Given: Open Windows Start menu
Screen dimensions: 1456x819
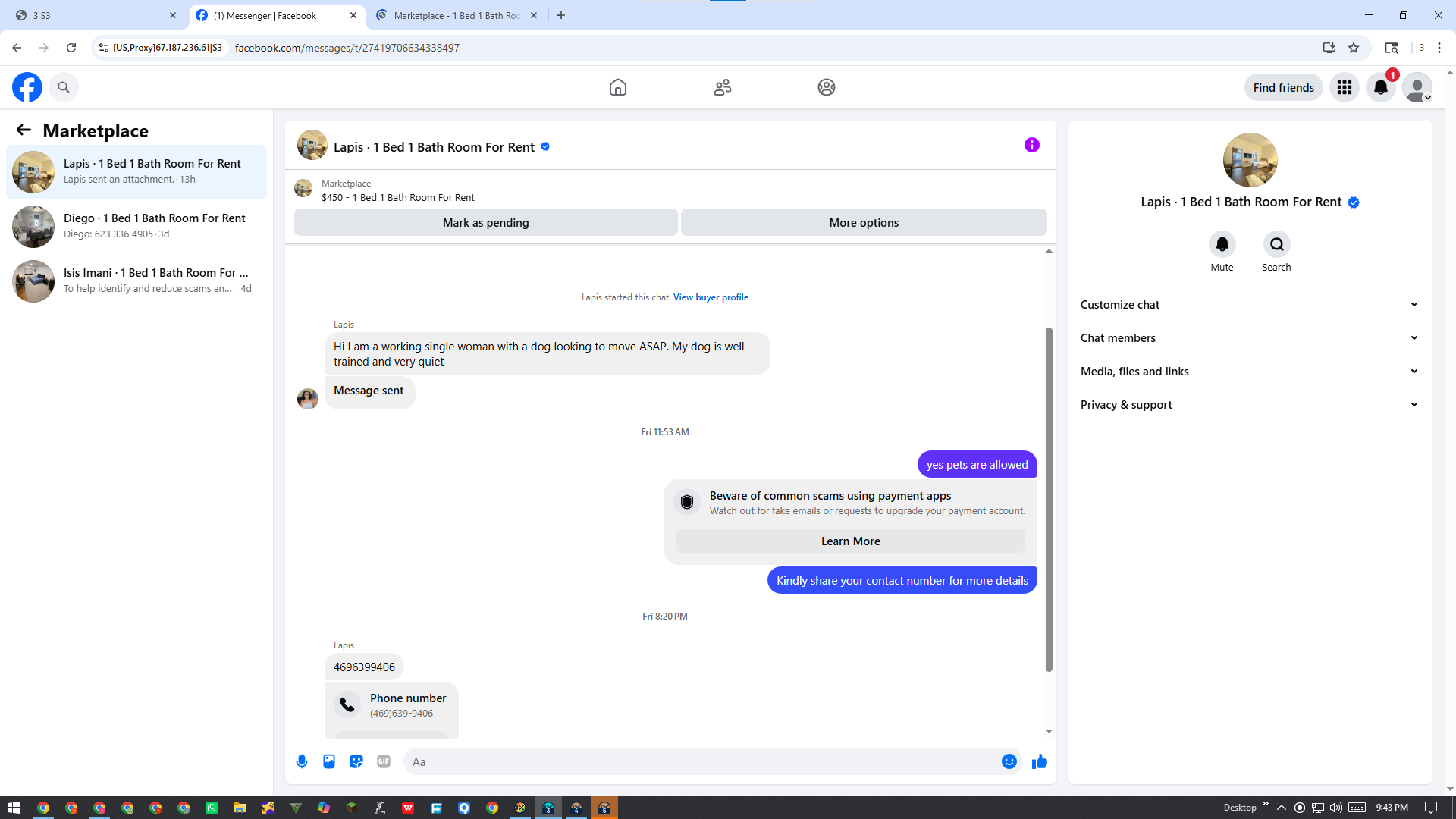Looking at the screenshot, I should coord(14,808).
